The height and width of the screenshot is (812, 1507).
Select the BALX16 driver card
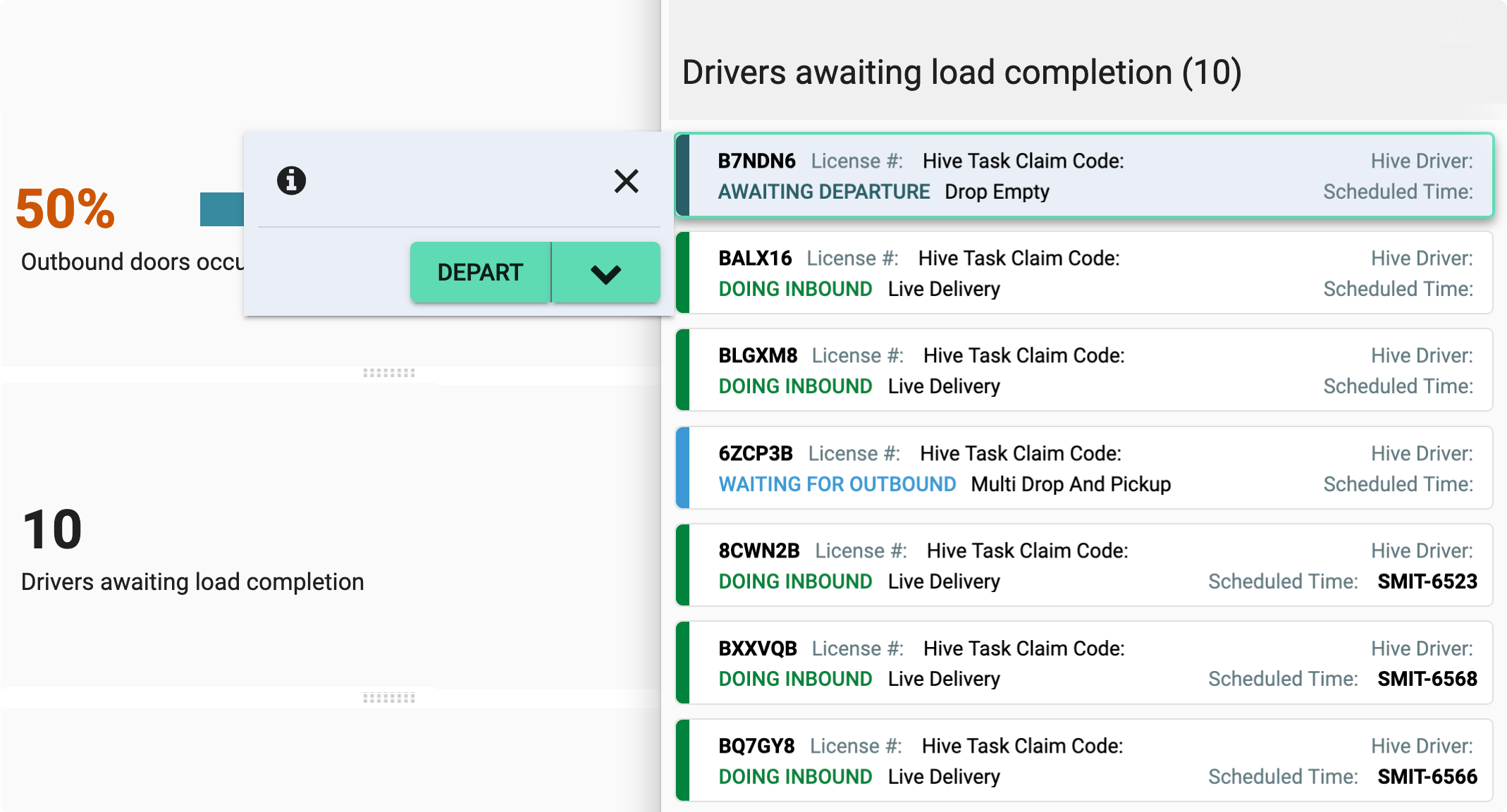click(1084, 273)
